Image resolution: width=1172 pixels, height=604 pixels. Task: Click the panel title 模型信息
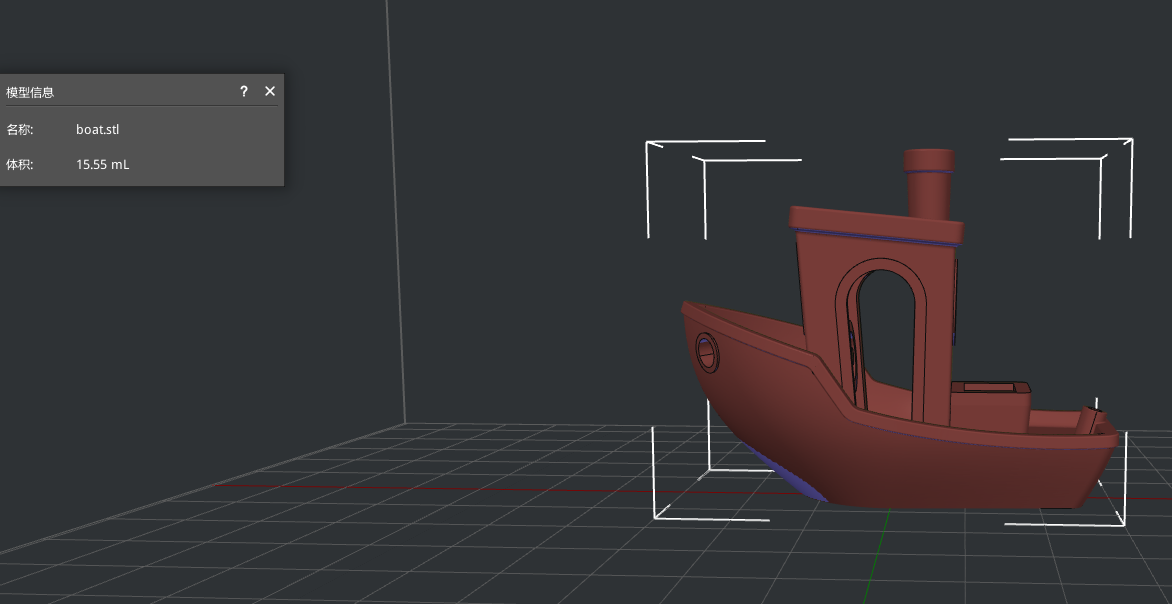pos(31,91)
